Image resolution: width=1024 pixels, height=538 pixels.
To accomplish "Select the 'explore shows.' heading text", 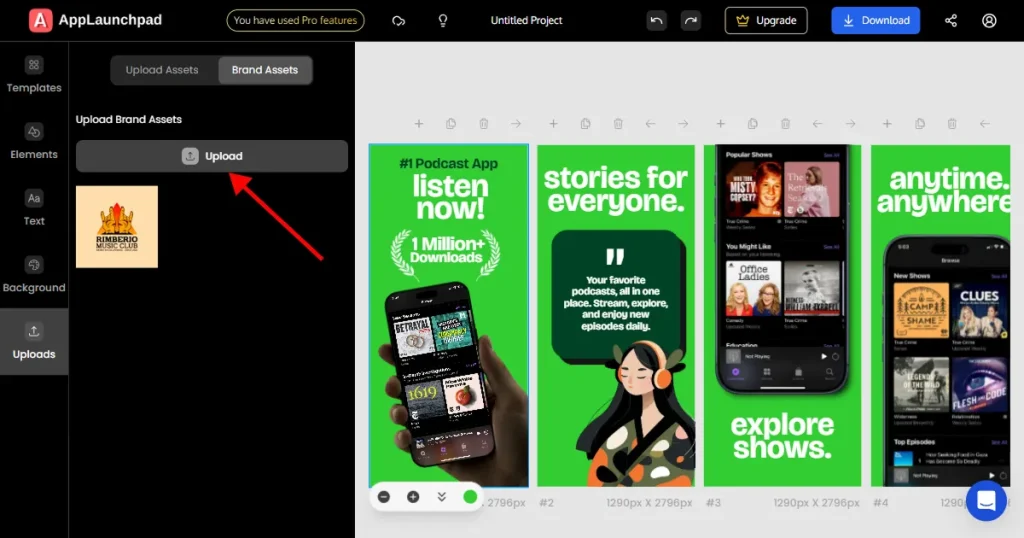I will pos(782,436).
